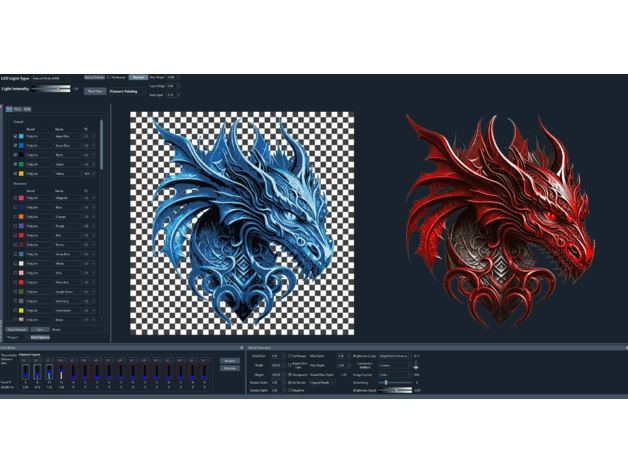Click the Rematch button in Color Sliders

click(230, 361)
